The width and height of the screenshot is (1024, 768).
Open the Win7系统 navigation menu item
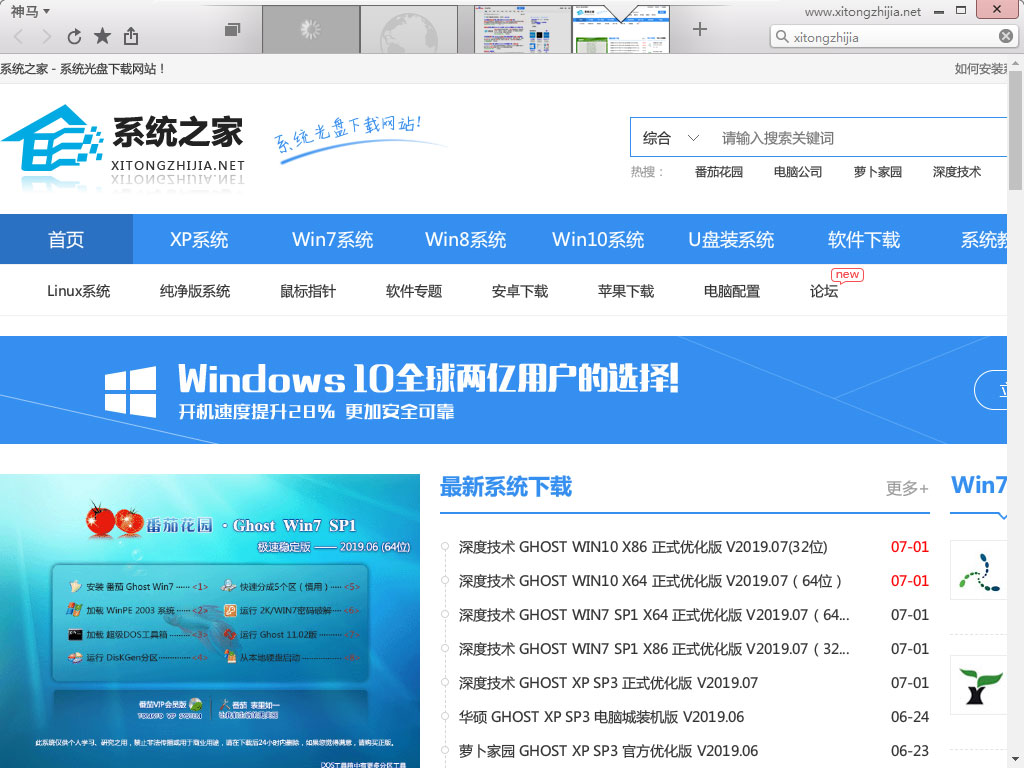(332, 240)
